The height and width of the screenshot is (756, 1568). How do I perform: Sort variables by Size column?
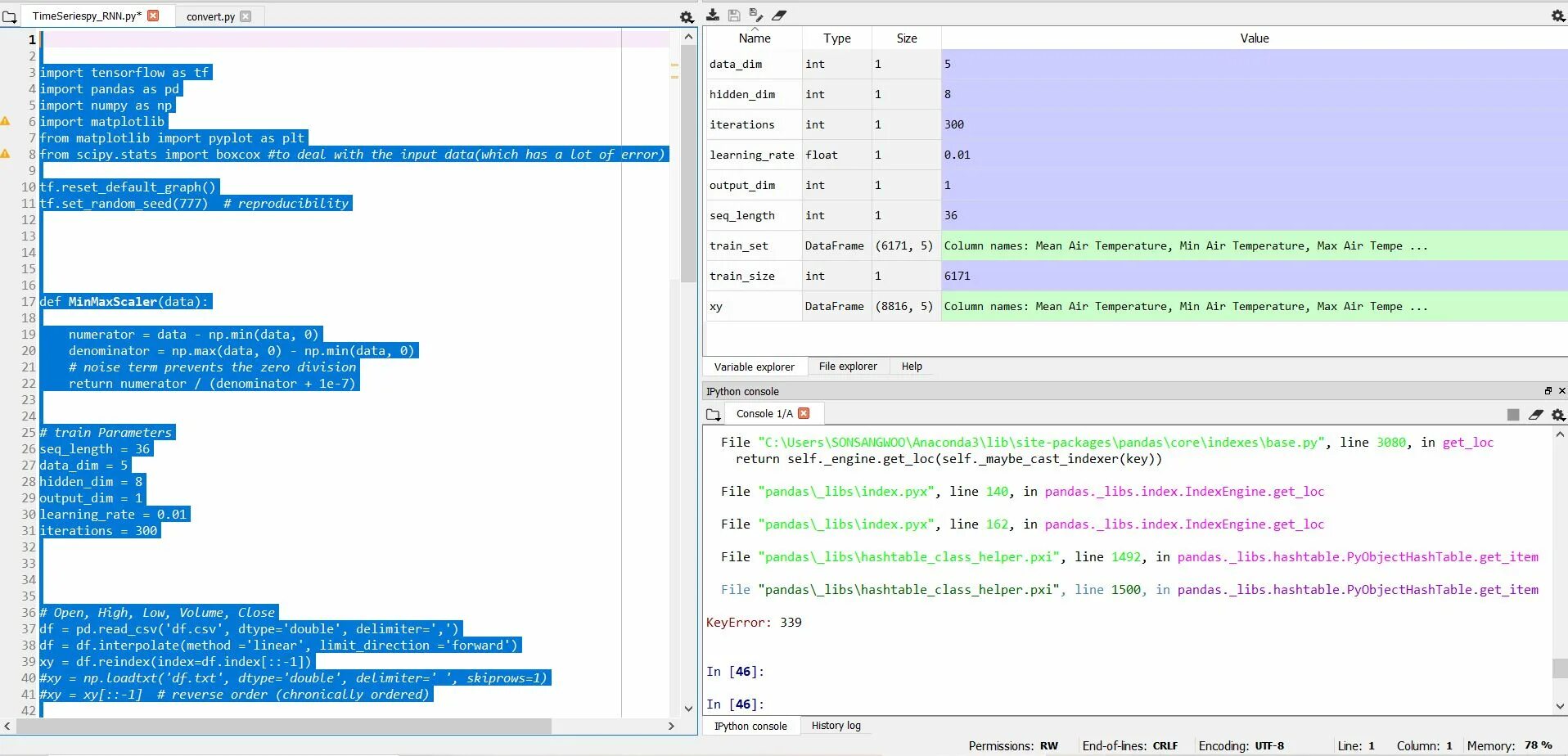(907, 38)
